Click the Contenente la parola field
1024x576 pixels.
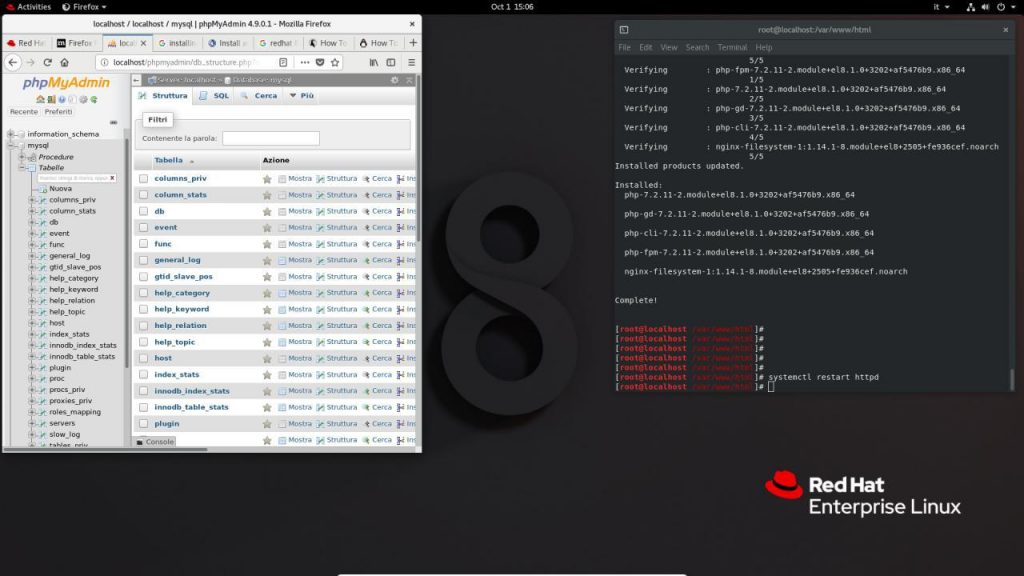[x=271, y=138]
